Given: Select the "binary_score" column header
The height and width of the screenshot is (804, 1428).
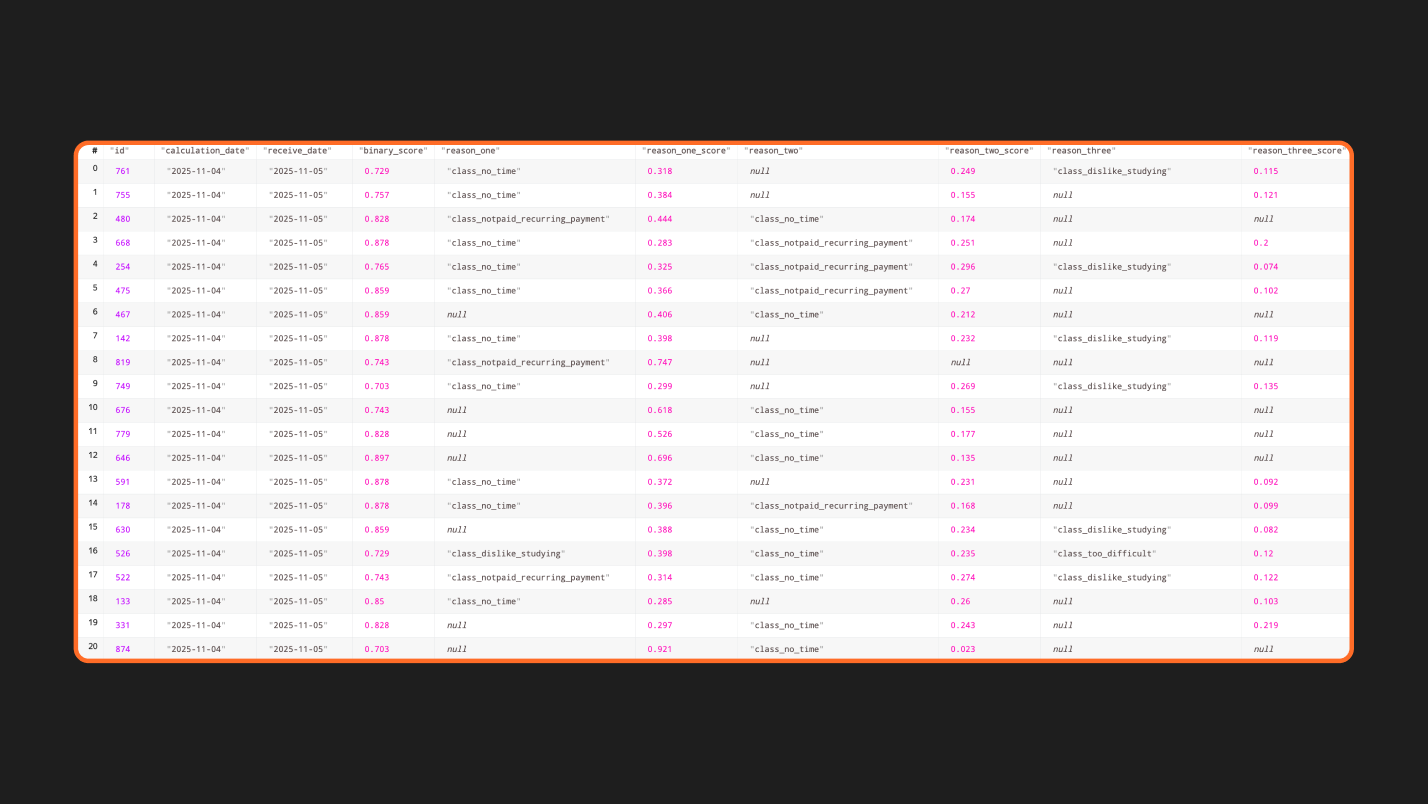Looking at the screenshot, I should click(x=393, y=151).
